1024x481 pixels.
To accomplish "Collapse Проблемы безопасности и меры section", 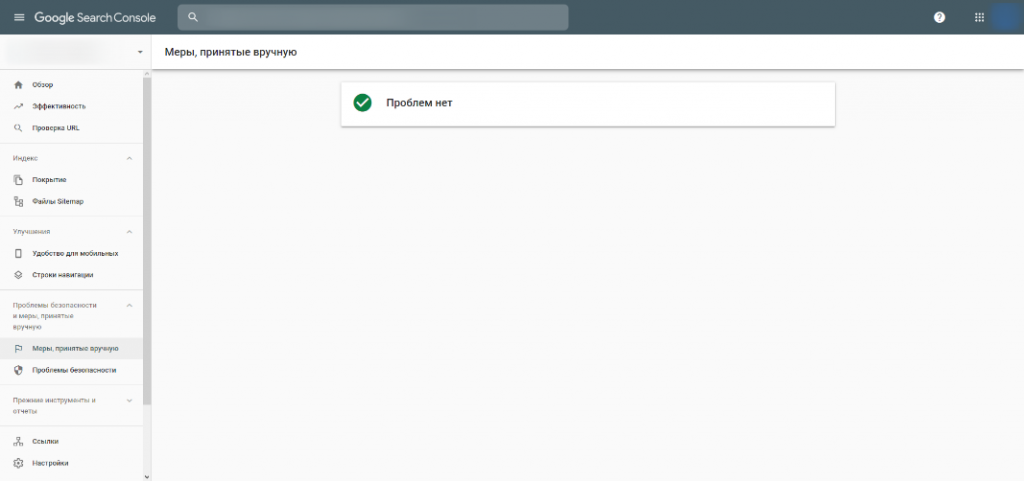I will 129,305.
